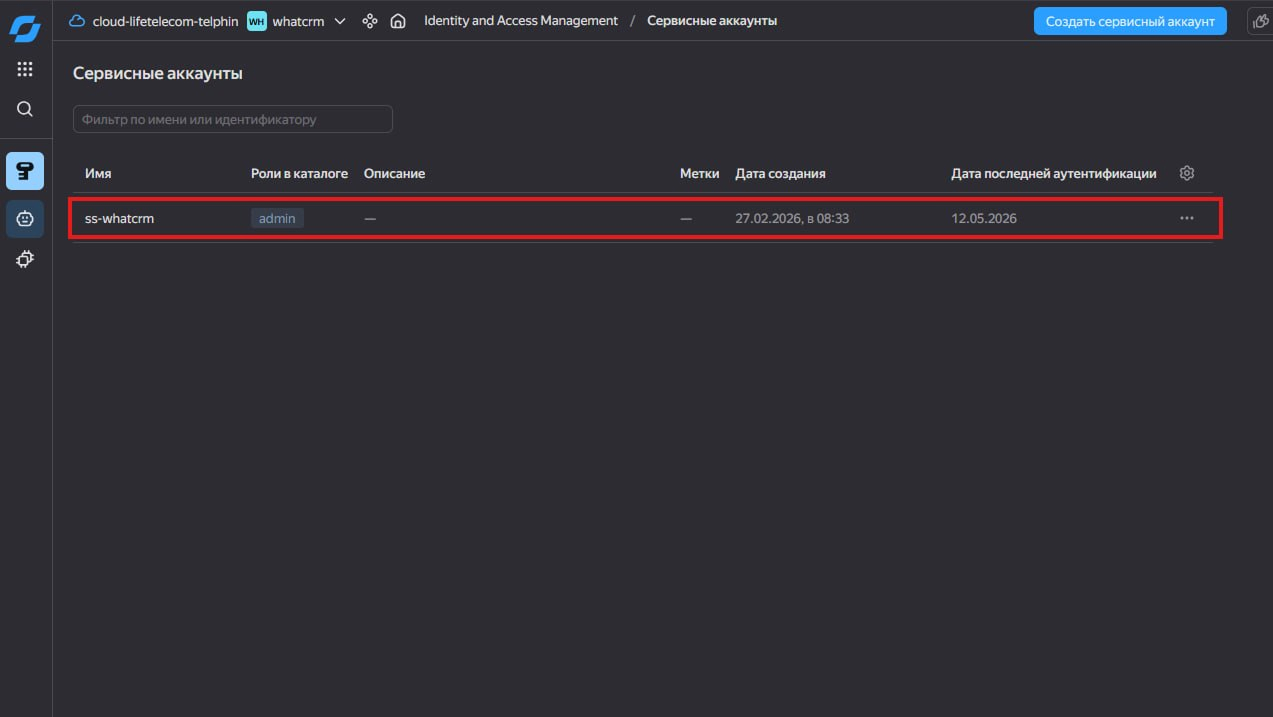1273x717 pixels.
Task: Click the Описание column header
Action: pyautogui.click(x=394, y=173)
